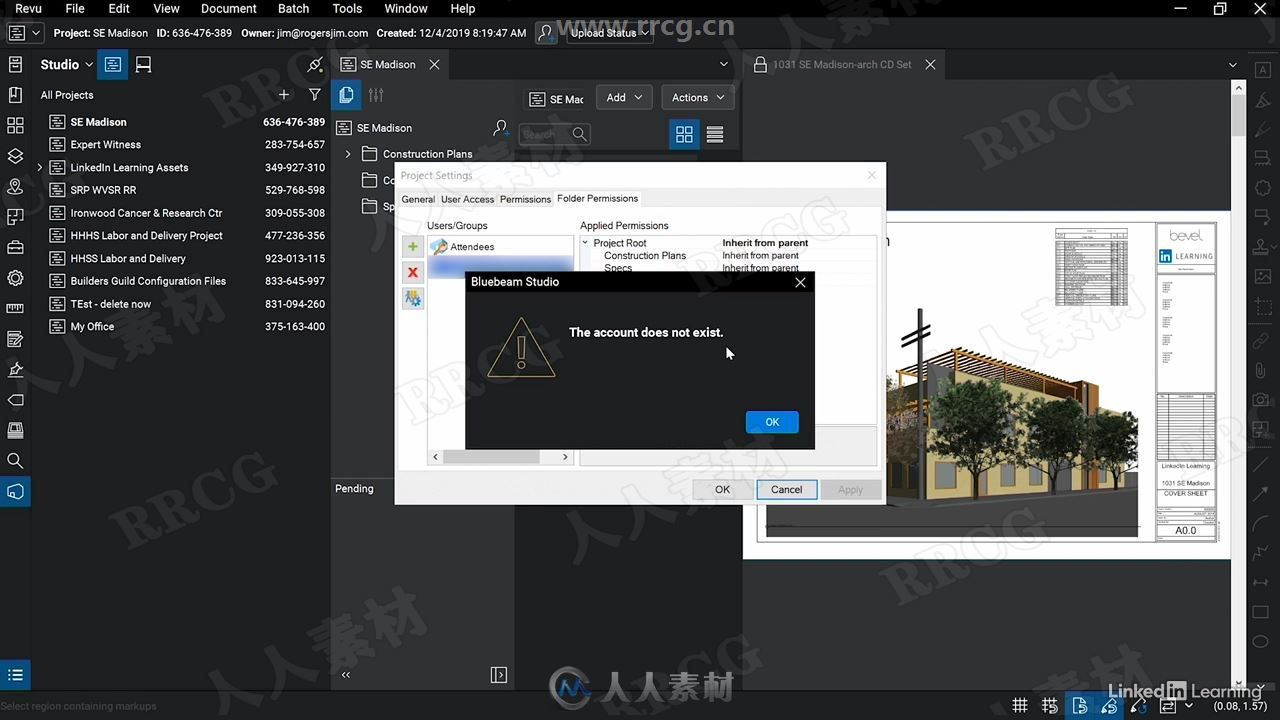Add user with green plus in Project Settings
Screen dimensions: 1280x720
412,246
